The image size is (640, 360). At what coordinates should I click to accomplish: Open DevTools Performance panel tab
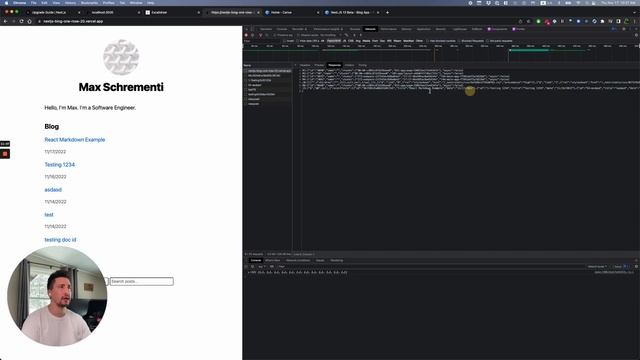pos(388,29)
